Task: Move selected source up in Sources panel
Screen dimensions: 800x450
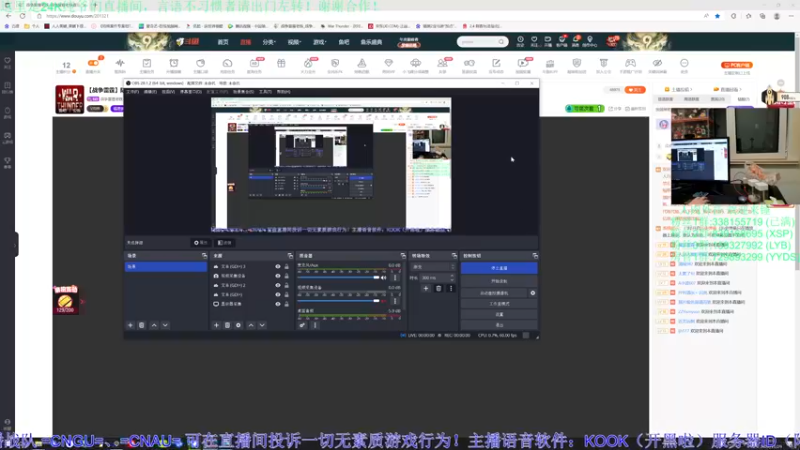Action: [251, 325]
